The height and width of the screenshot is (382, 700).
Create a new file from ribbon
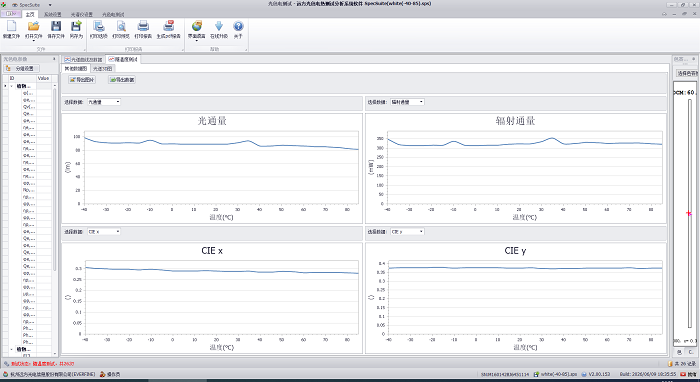pyautogui.click(x=11, y=29)
